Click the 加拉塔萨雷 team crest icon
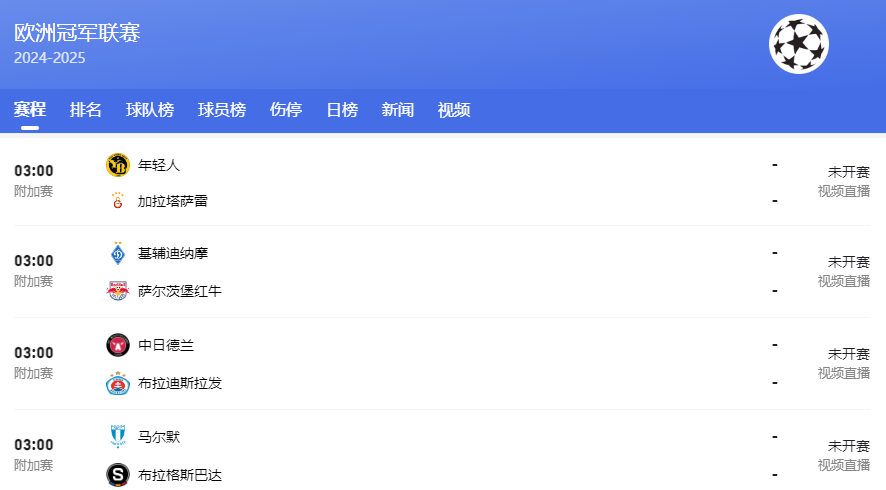 (x=118, y=201)
